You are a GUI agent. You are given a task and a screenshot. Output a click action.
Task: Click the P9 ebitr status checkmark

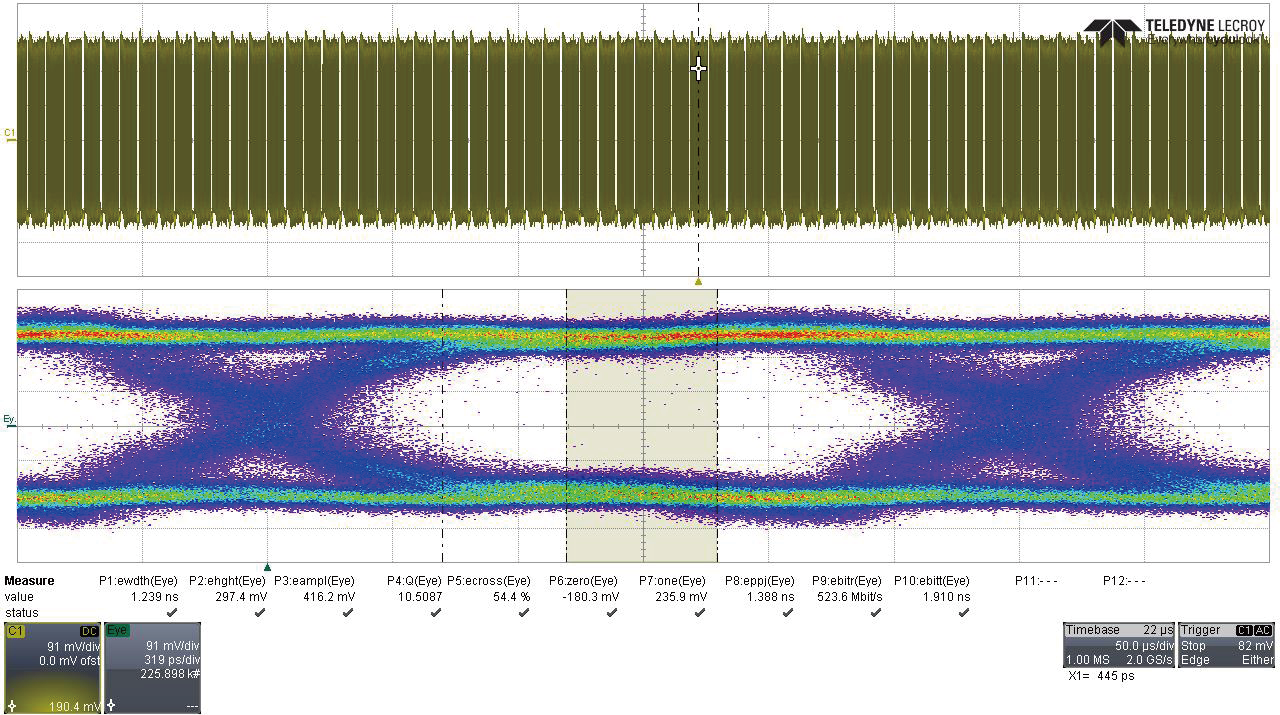point(876,613)
